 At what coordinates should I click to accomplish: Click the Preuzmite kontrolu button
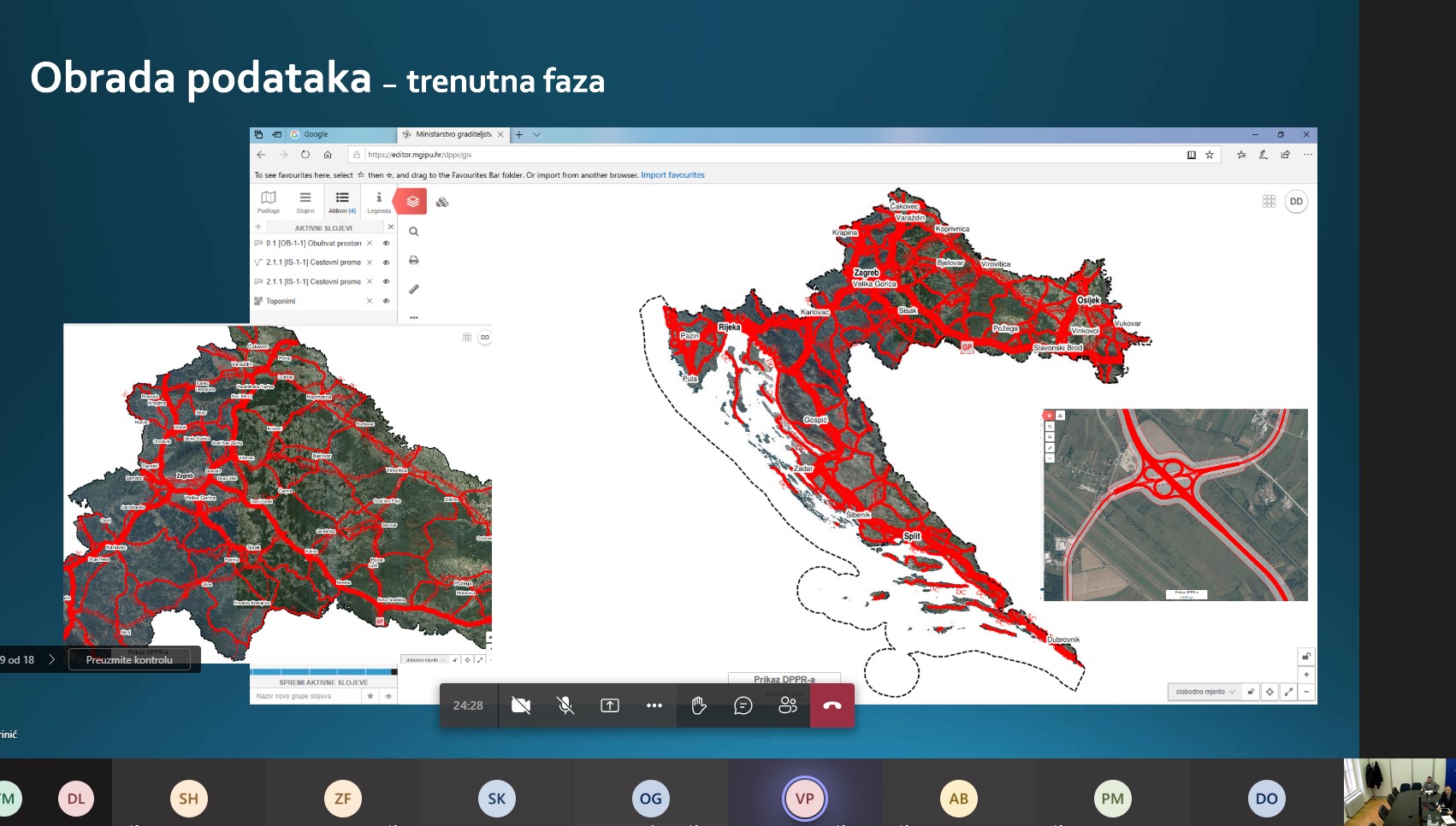click(x=129, y=659)
